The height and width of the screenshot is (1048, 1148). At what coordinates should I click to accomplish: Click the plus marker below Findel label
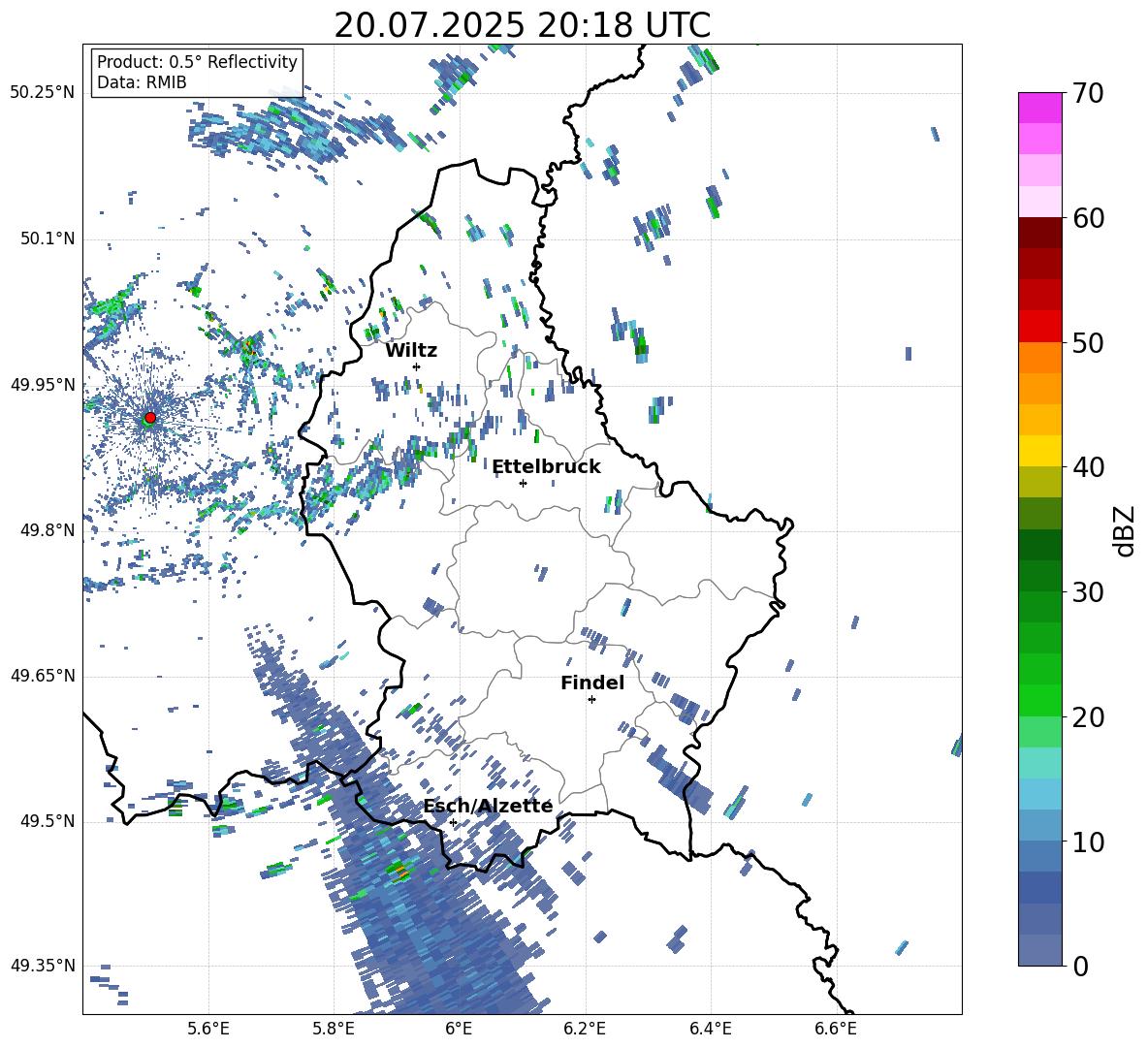click(591, 700)
